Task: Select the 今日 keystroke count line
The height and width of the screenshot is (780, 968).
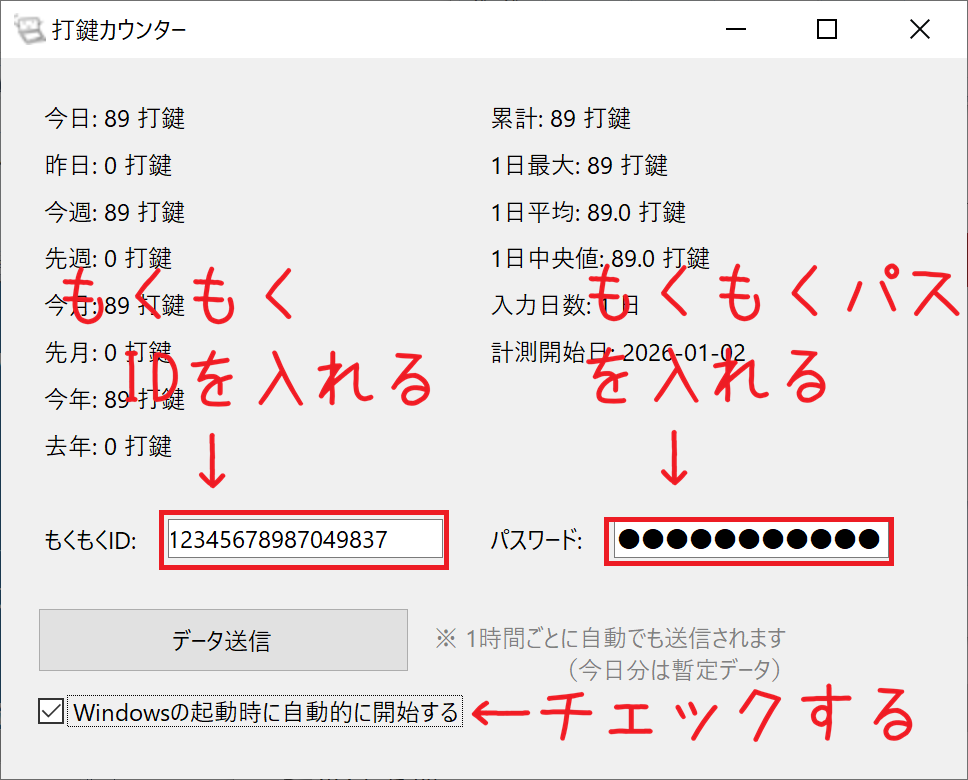Action: (114, 119)
